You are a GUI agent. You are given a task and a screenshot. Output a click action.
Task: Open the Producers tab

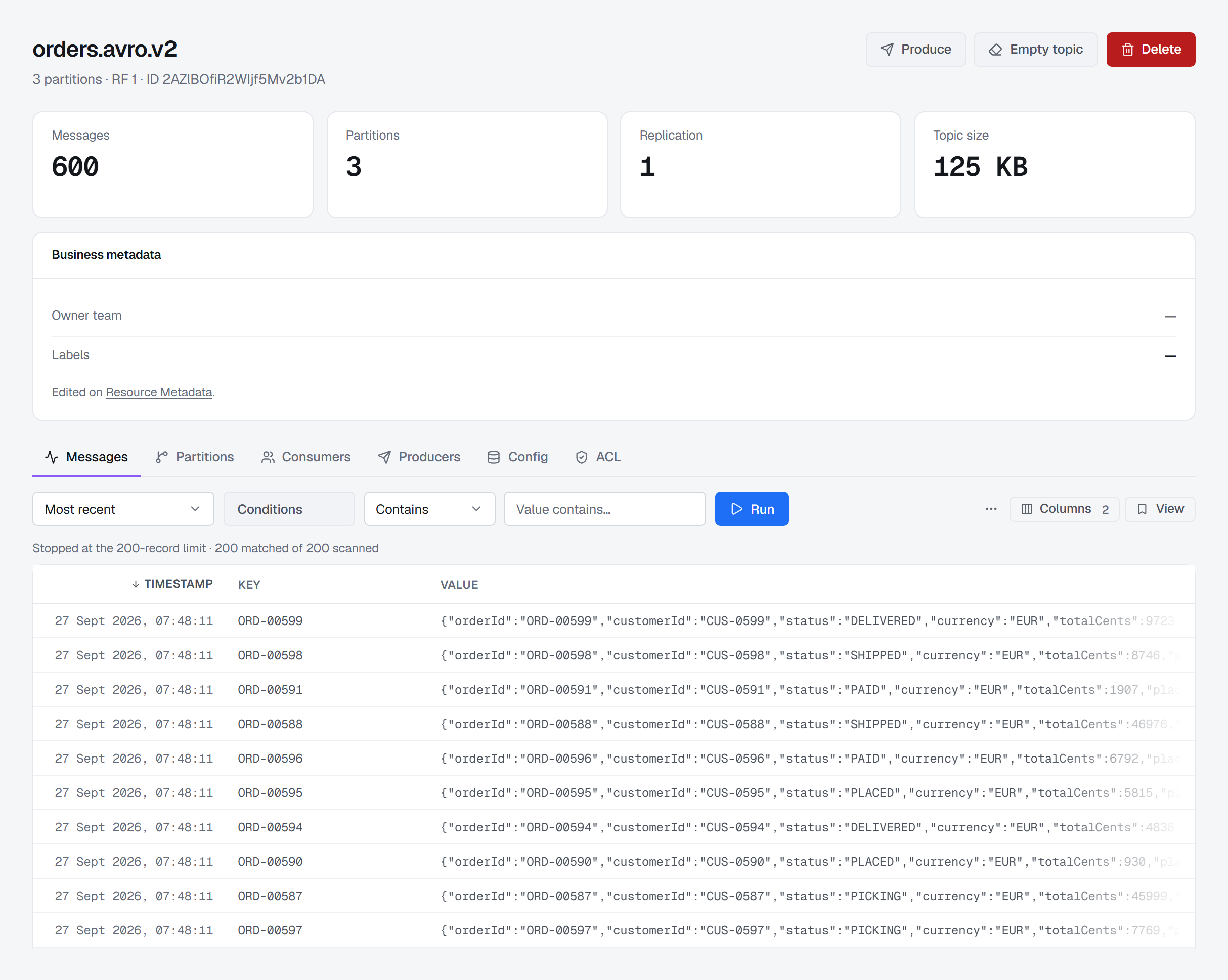pyautogui.click(x=419, y=457)
